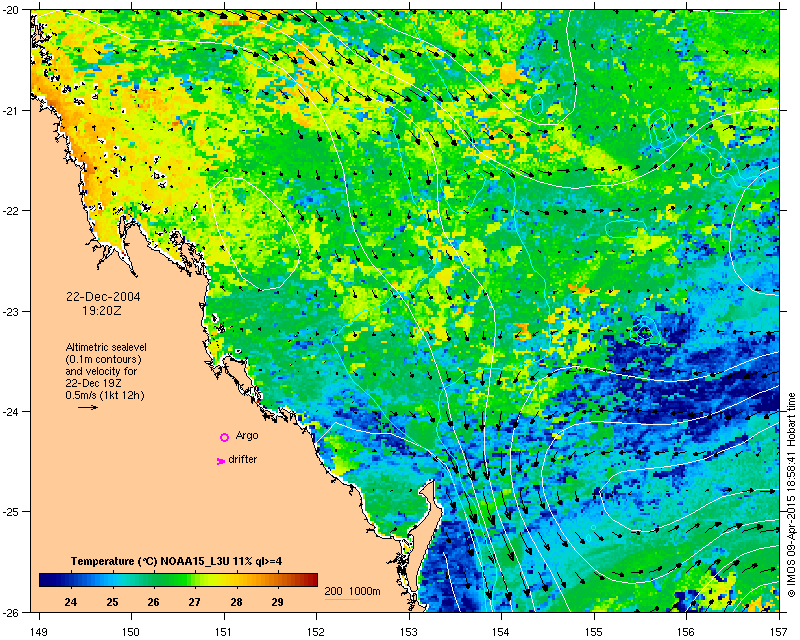The width and height of the screenshot is (800, 640).
Task: Click the "Argo" legend label
Action: (247, 435)
